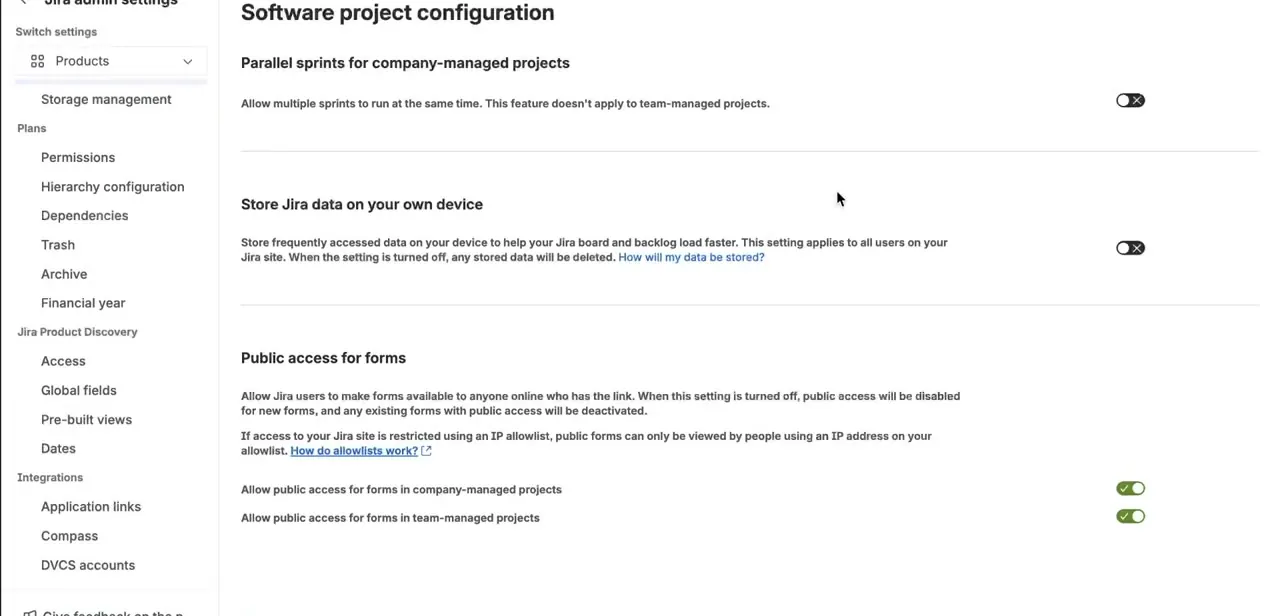Toggle Parallel sprints for company-managed projects
This screenshot has height=616, width=1280.
click(x=1130, y=100)
